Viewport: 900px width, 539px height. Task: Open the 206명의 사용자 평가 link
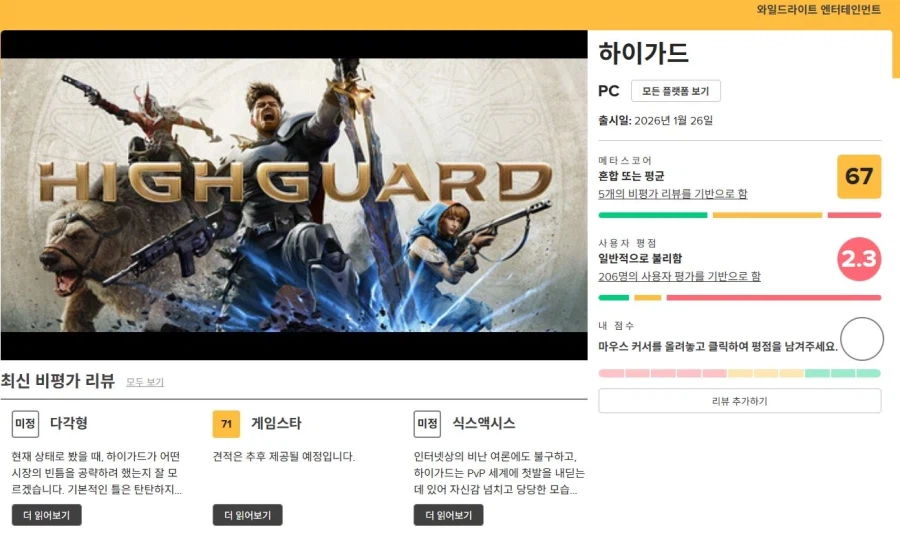click(x=679, y=277)
